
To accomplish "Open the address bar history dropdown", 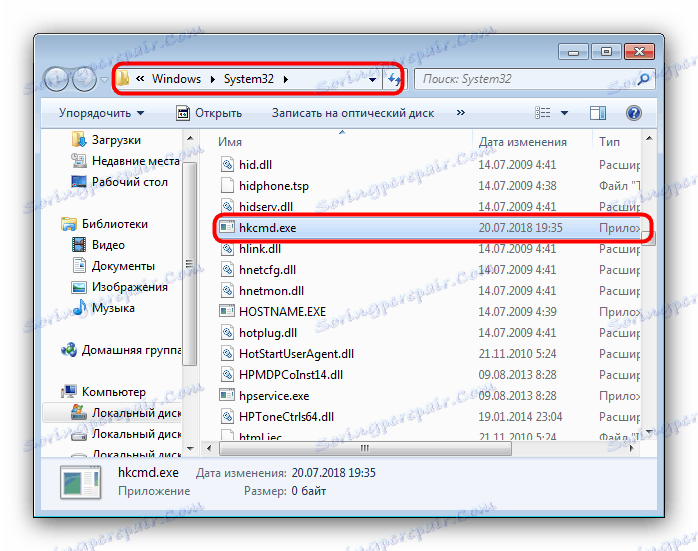I will pyautogui.click(x=373, y=80).
